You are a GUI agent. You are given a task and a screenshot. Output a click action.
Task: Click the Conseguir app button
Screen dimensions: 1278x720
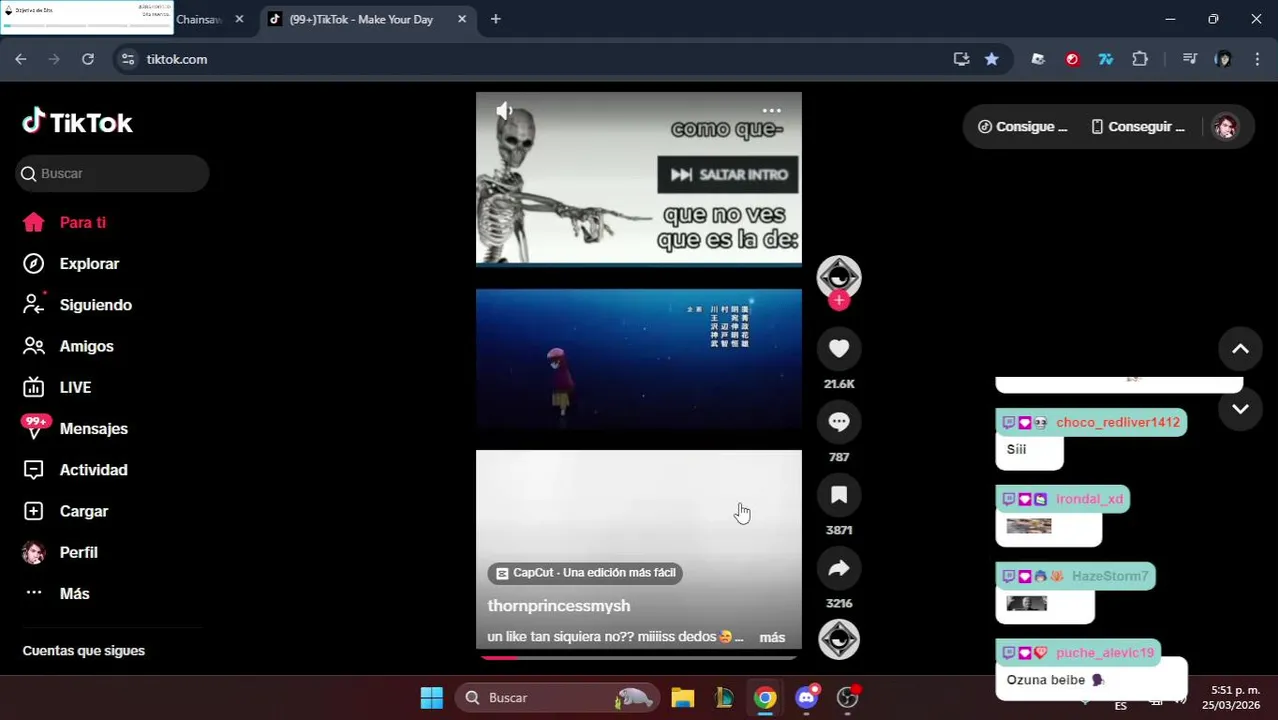pyautogui.click(x=1138, y=127)
